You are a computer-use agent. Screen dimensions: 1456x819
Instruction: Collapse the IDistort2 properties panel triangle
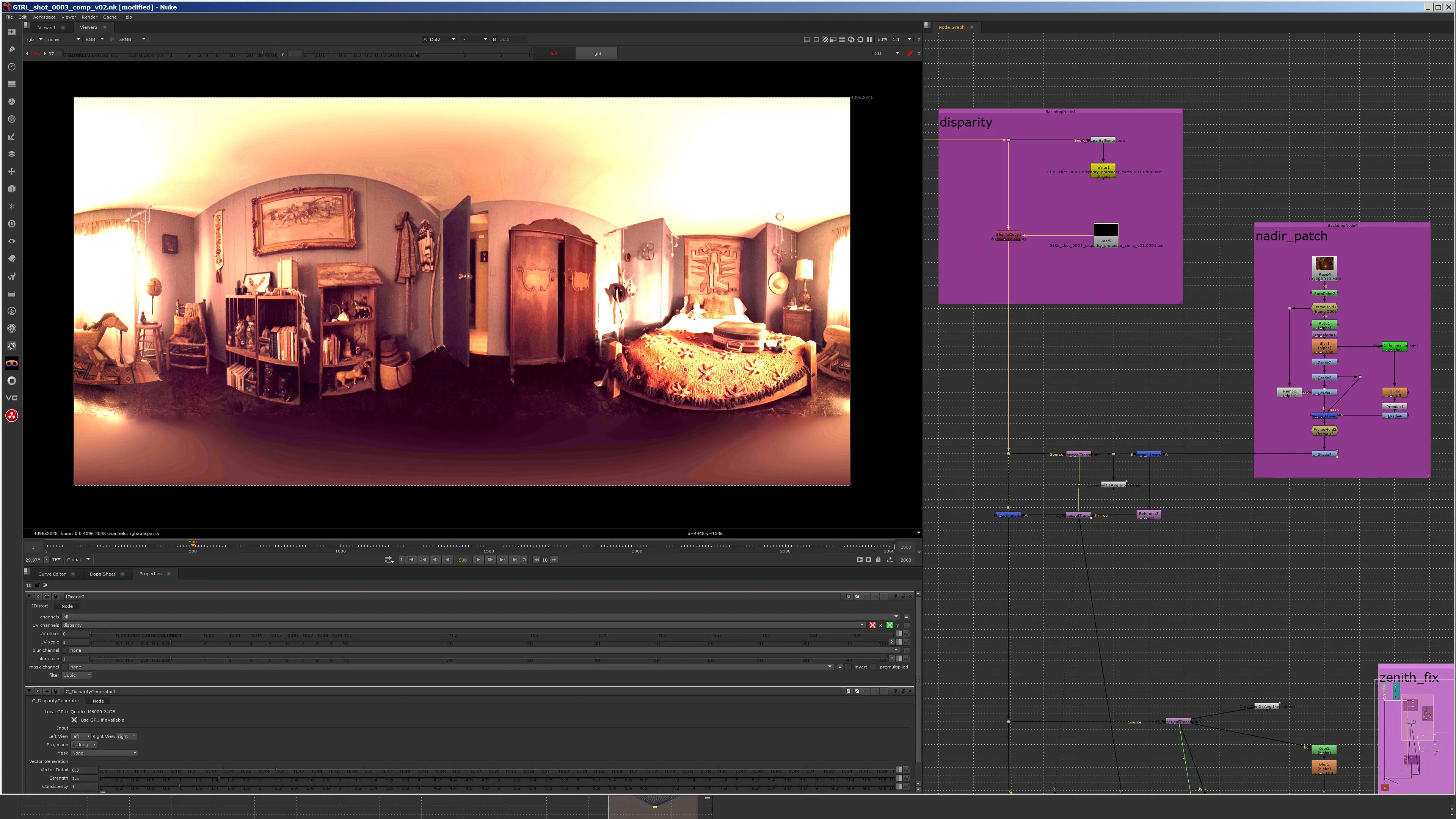click(30, 596)
